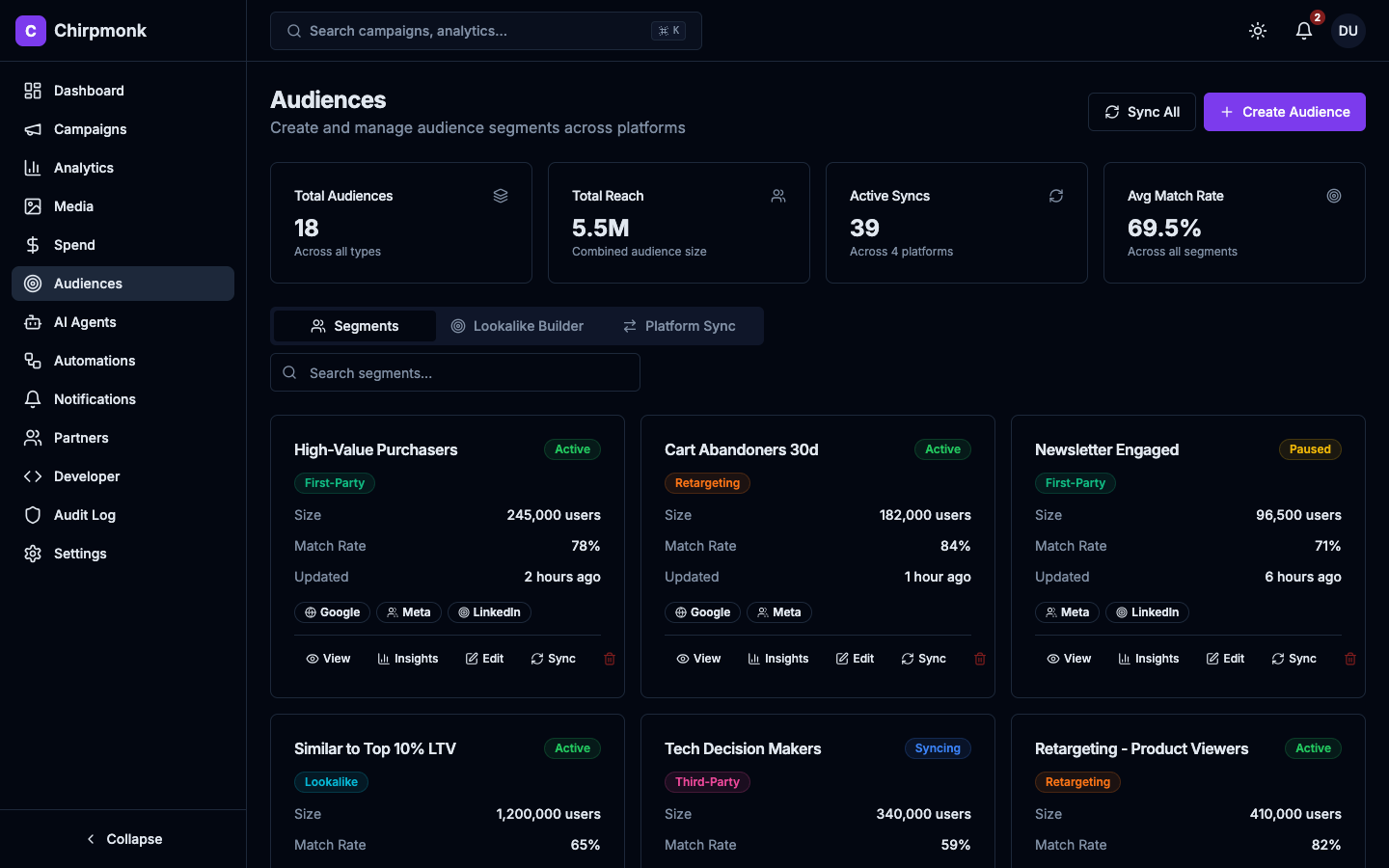Click the Google platform chip on Cart Abandoners

(x=702, y=612)
